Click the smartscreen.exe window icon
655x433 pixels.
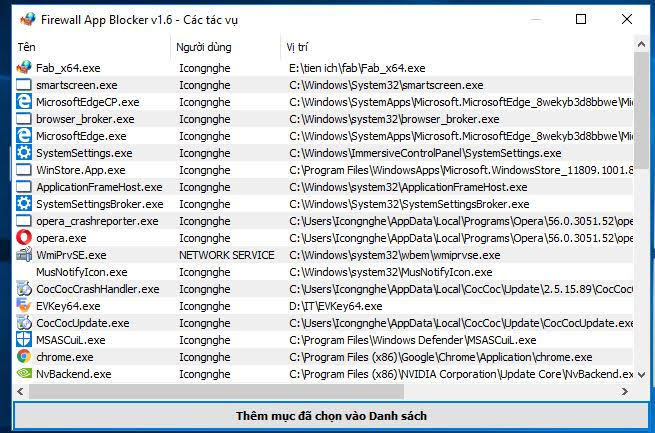tap(24, 85)
